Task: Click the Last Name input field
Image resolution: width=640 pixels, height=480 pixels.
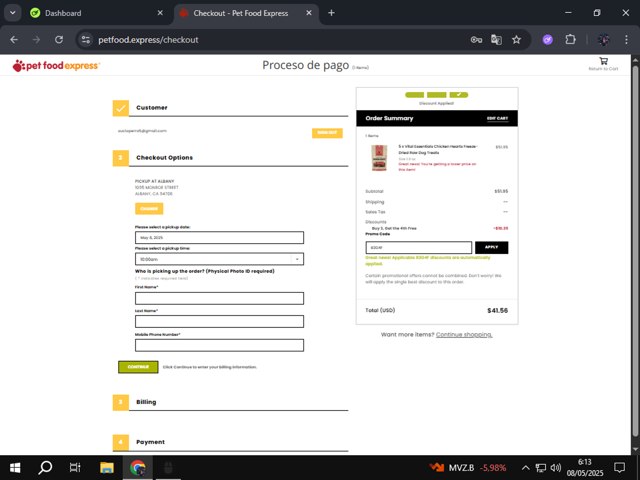Action: pyautogui.click(x=219, y=322)
